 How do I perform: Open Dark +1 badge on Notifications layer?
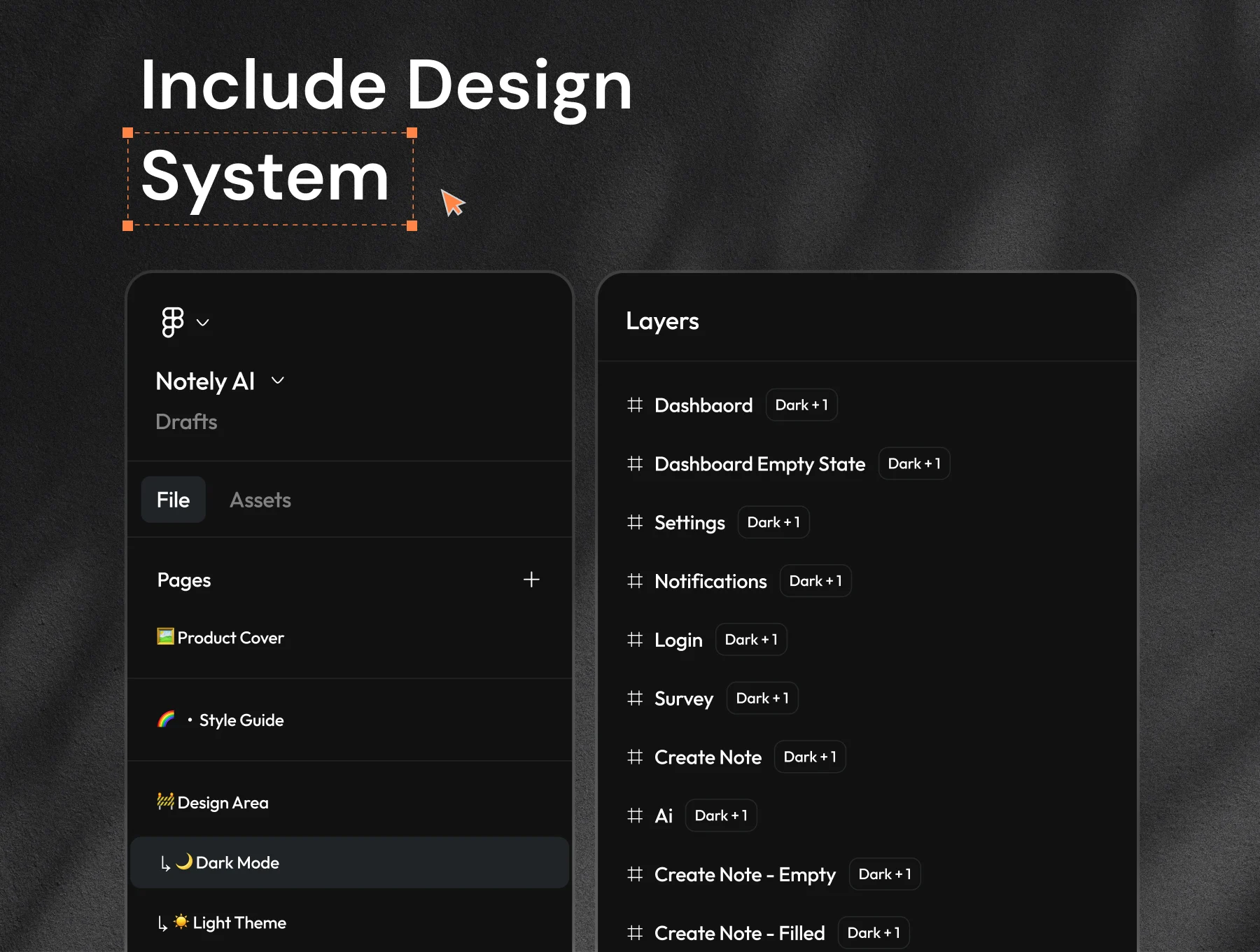tap(815, 581)
